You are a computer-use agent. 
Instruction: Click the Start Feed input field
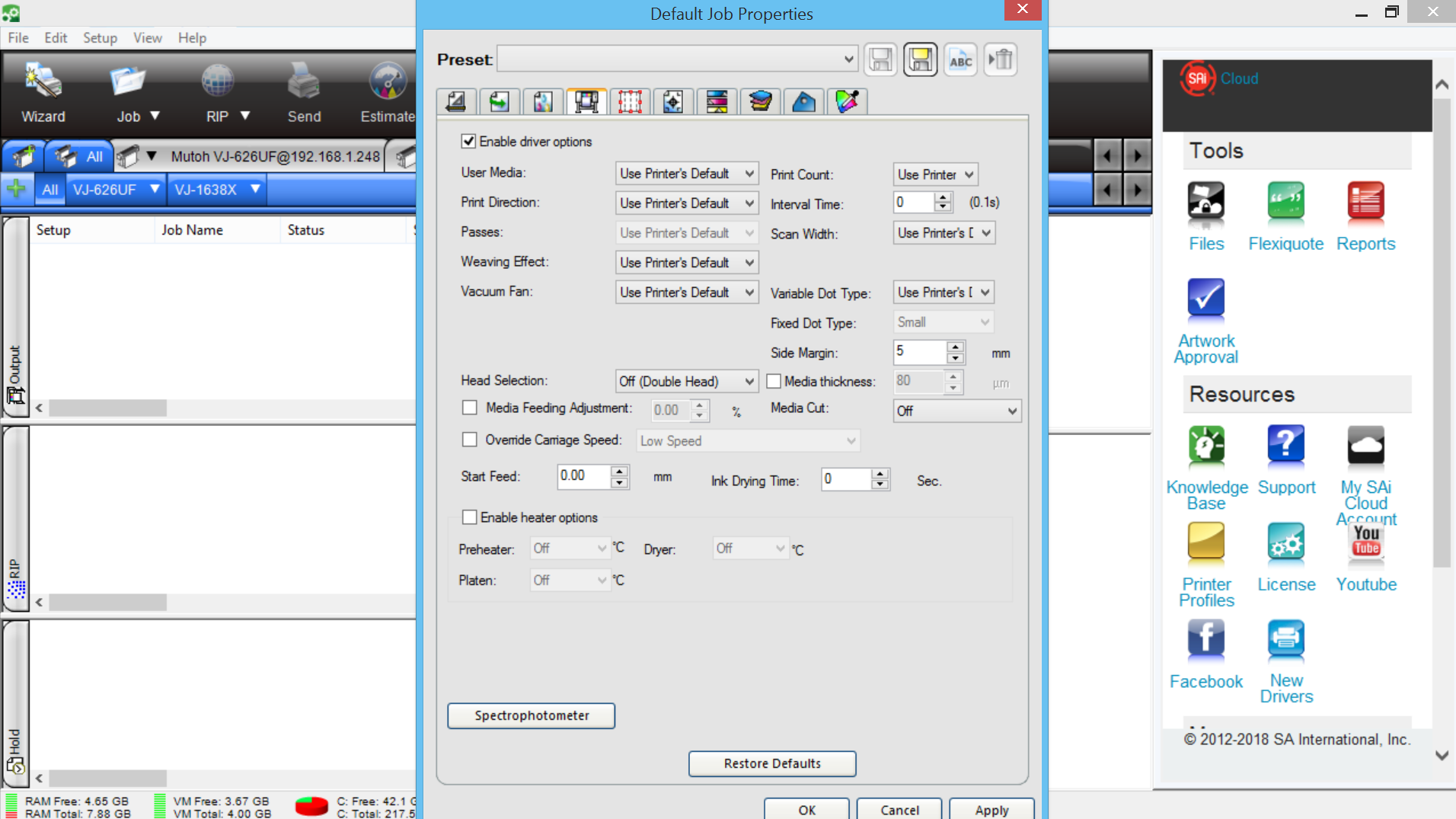584,476
